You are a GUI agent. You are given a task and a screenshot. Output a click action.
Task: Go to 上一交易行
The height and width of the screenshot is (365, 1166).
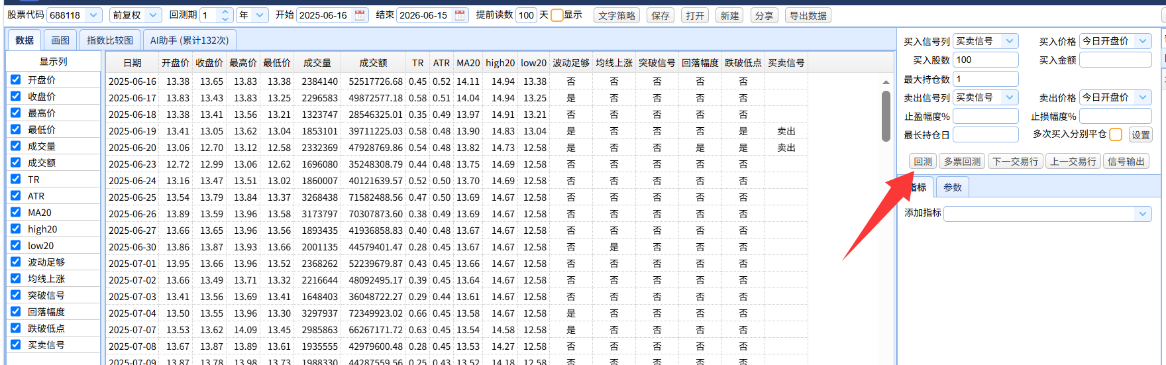[x=1072, y=161]
